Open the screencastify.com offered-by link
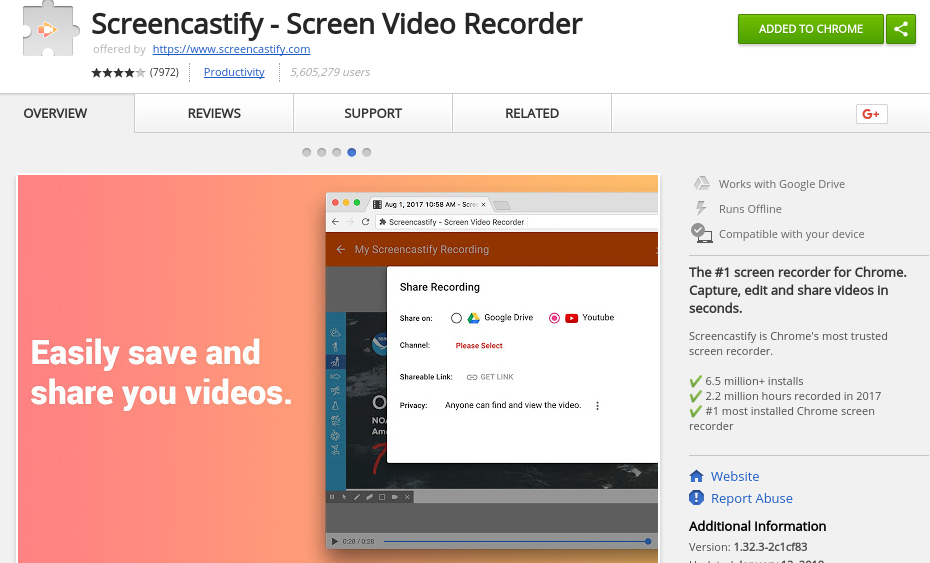The height and width of the screenshot is (563, 930). 231,49
